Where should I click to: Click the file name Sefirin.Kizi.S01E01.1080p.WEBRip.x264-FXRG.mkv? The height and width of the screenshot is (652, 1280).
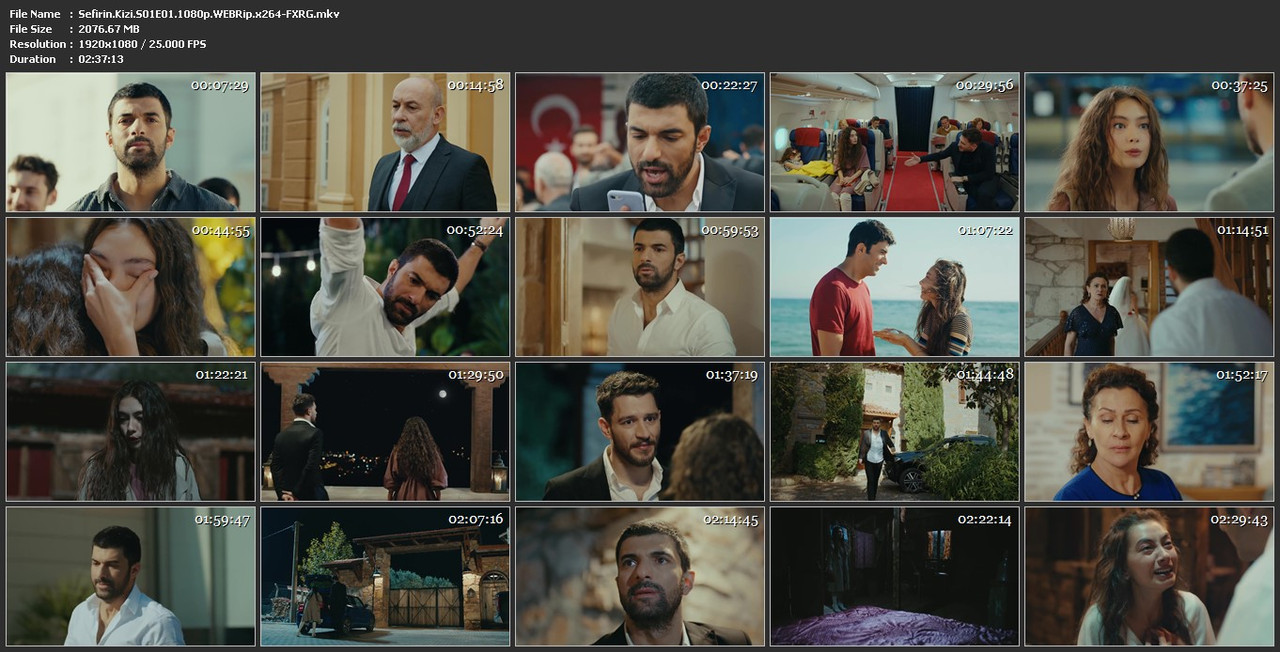click(208, 14)
